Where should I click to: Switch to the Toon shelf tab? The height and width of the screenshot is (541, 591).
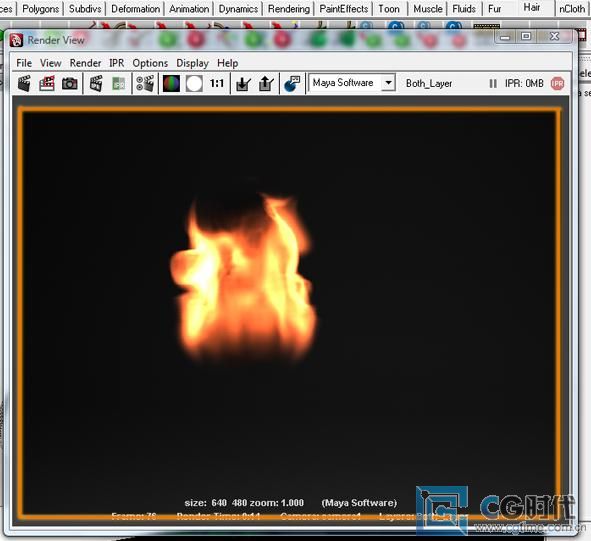pyautogui.click(x=389, y=9)
